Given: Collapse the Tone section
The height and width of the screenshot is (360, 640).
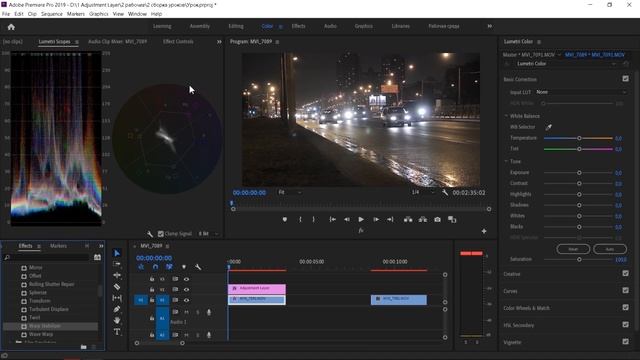Looking at the screenshot, I should coord(506,162).
